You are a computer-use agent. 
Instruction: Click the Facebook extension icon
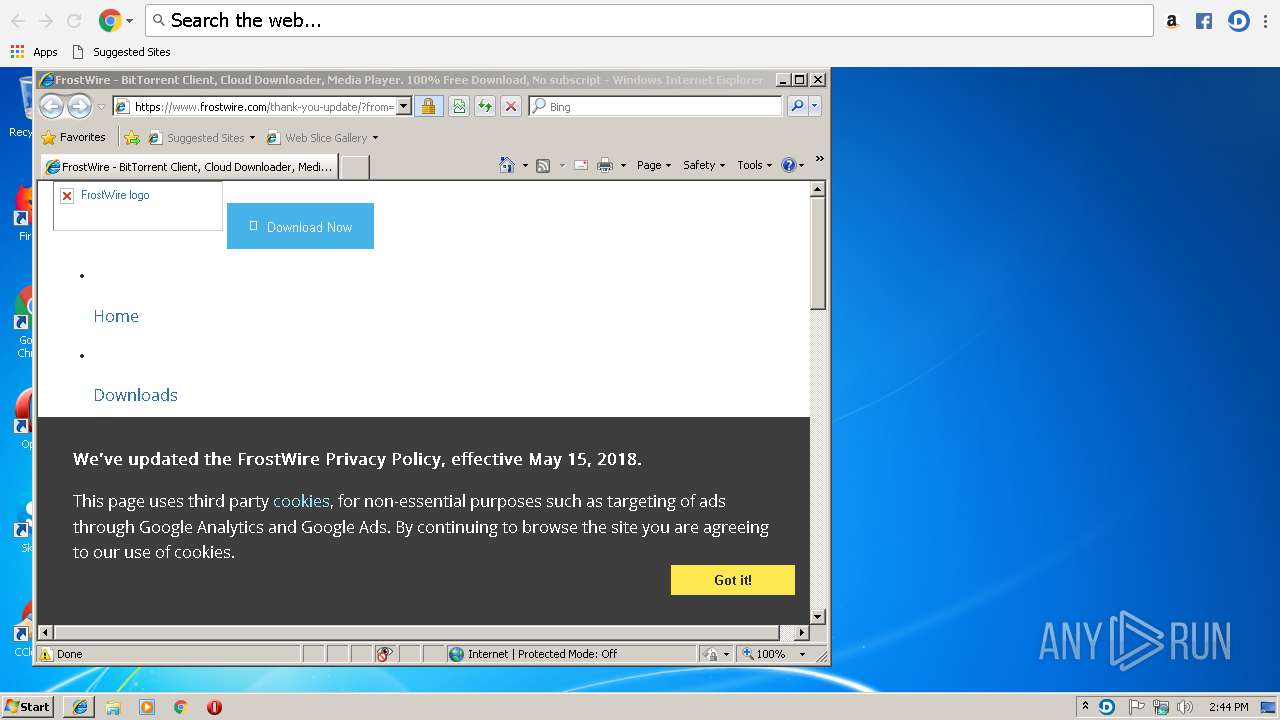(1204, 20)
